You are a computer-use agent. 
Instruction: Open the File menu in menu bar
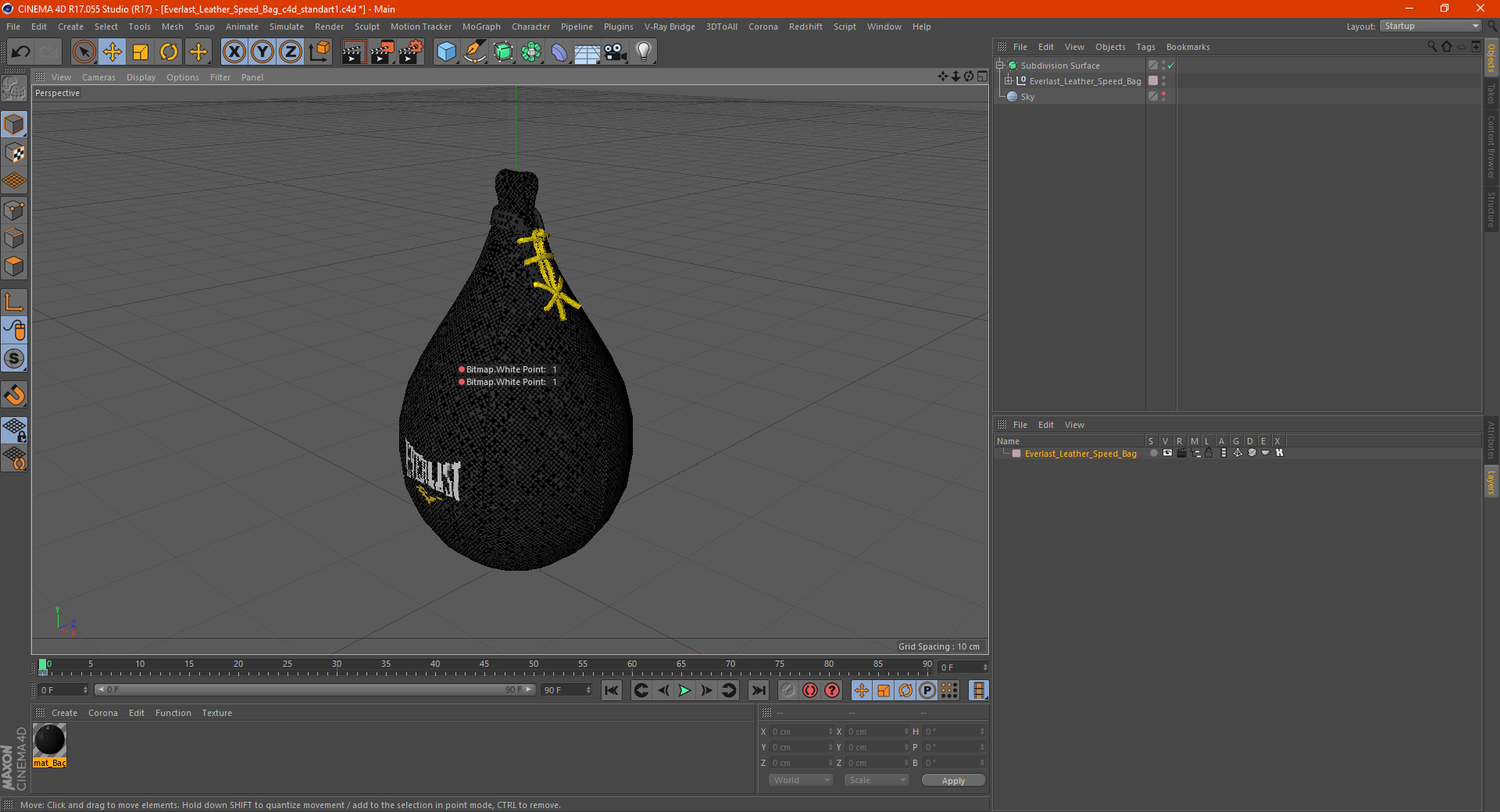[x=13, y=27]
